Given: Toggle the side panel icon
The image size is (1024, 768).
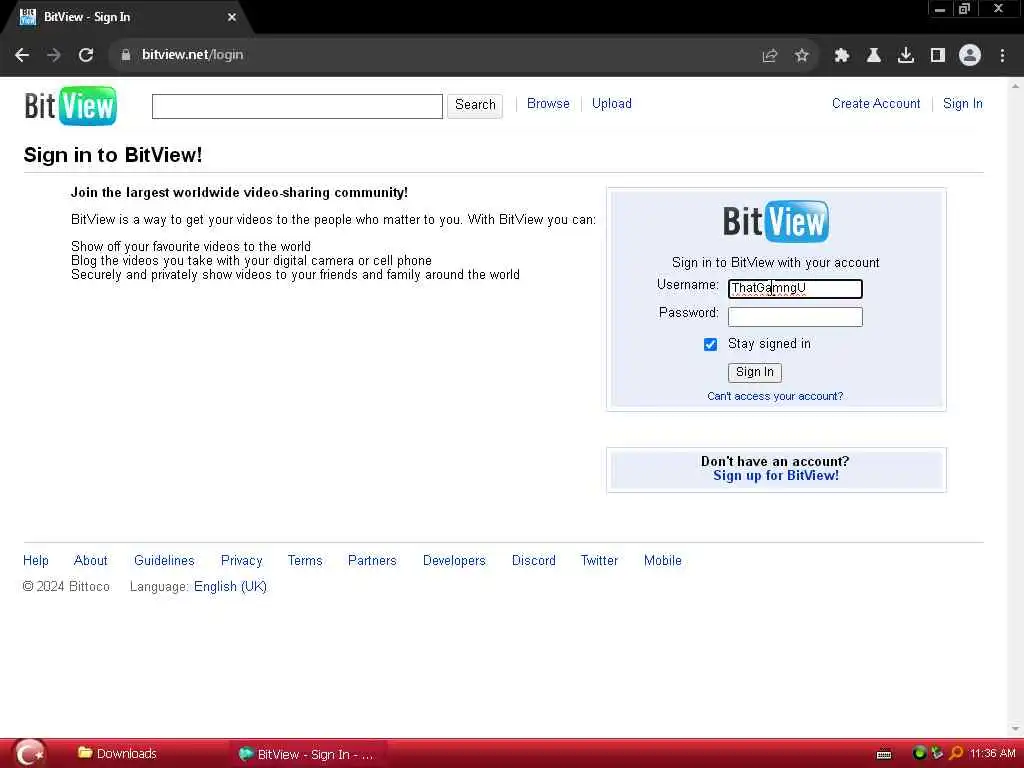Looking at the screenshot, I should click(937, 56).
